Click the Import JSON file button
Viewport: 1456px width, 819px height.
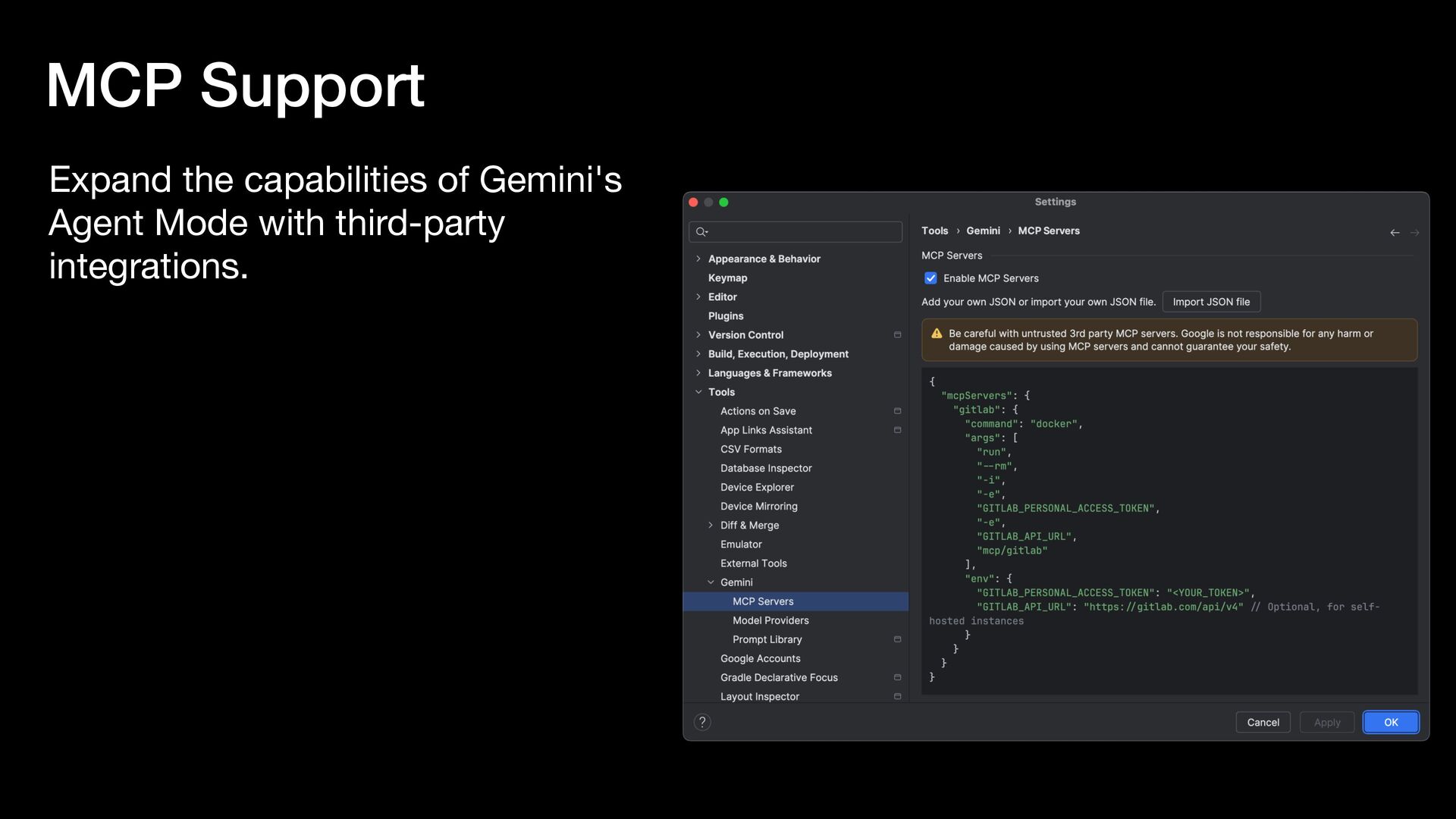1211,302
